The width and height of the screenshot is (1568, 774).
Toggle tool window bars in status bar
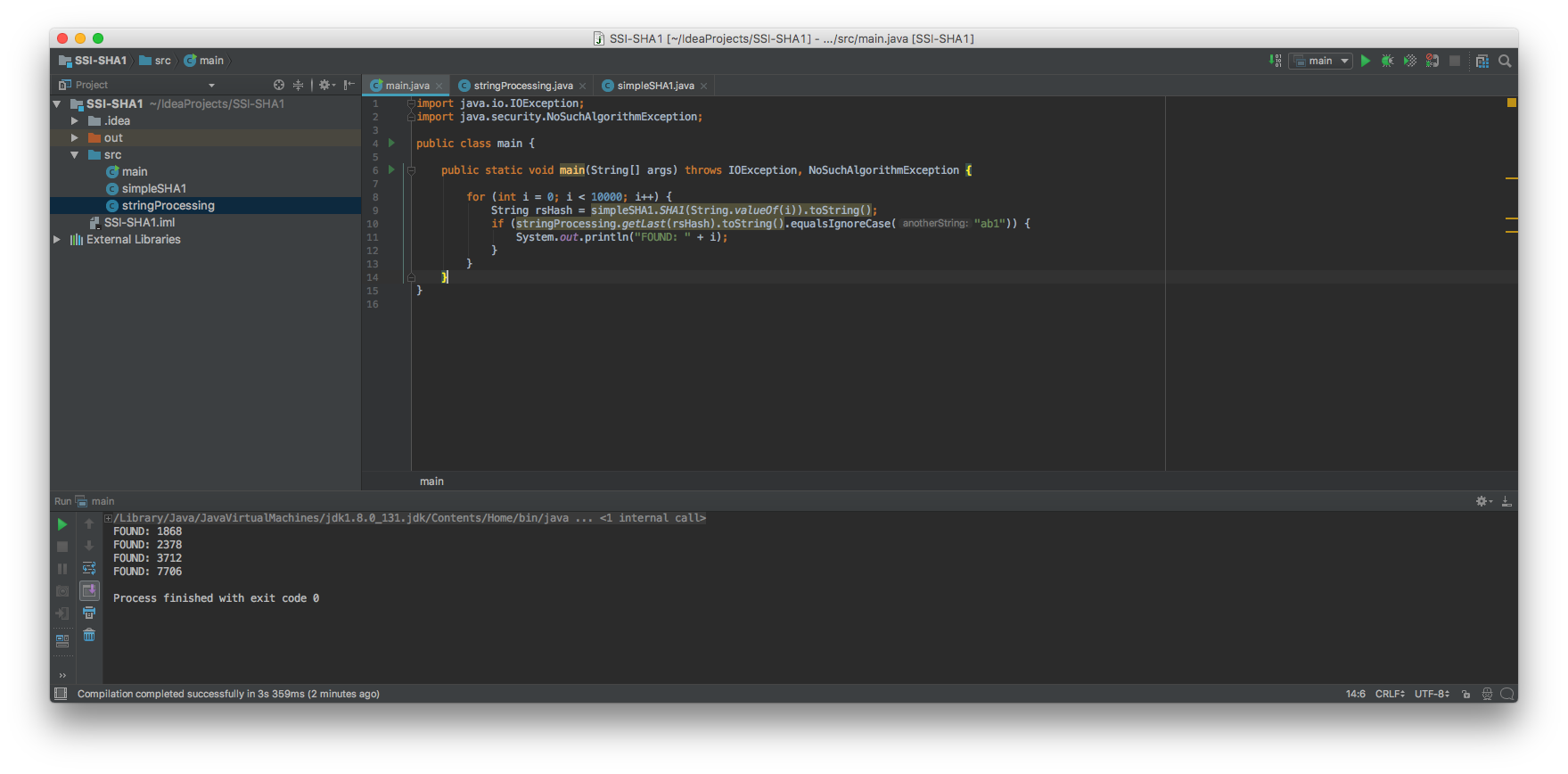click(x=61, y=694)
